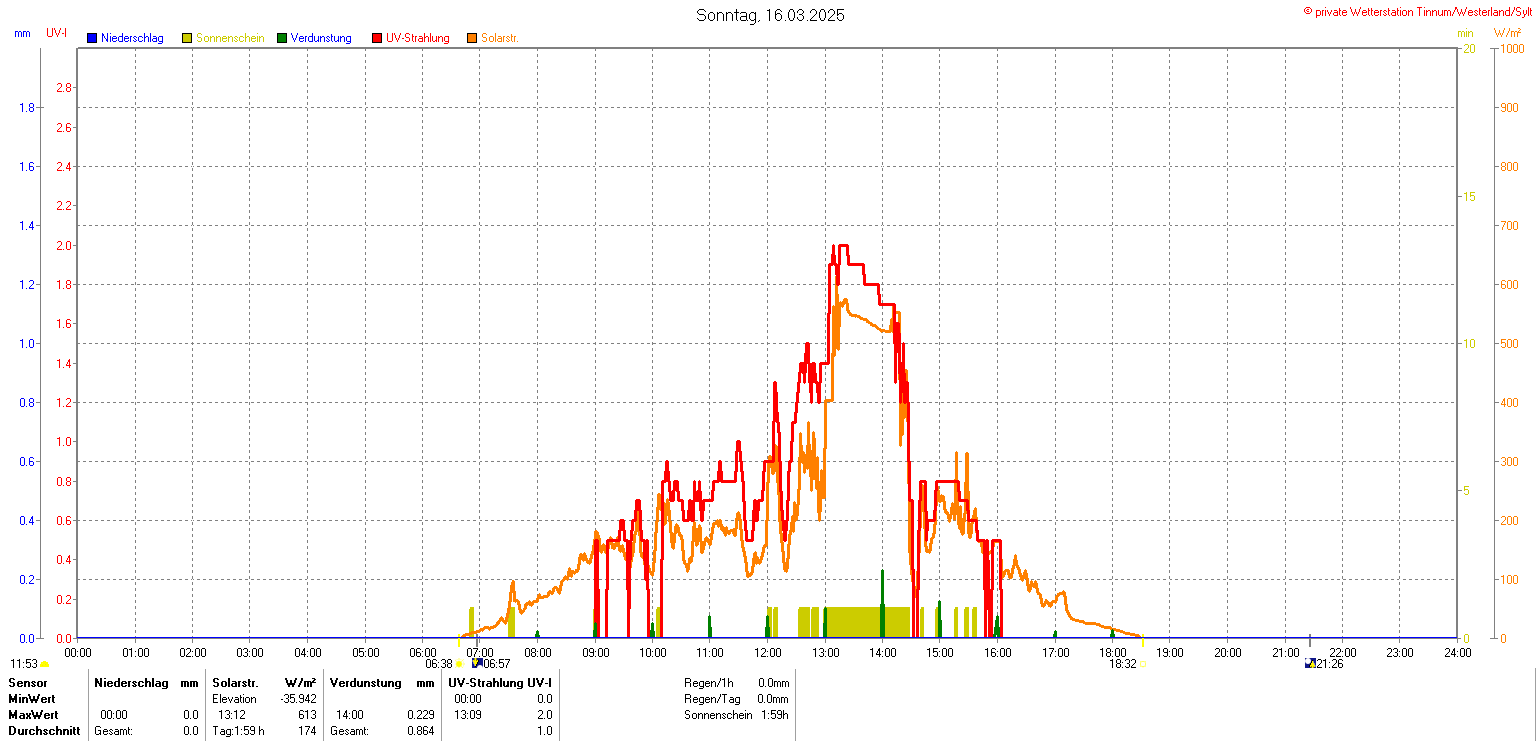Screen dimensions: 1536x741
Task: Click the Solarstr. legend label text
Action: (499, 38)
